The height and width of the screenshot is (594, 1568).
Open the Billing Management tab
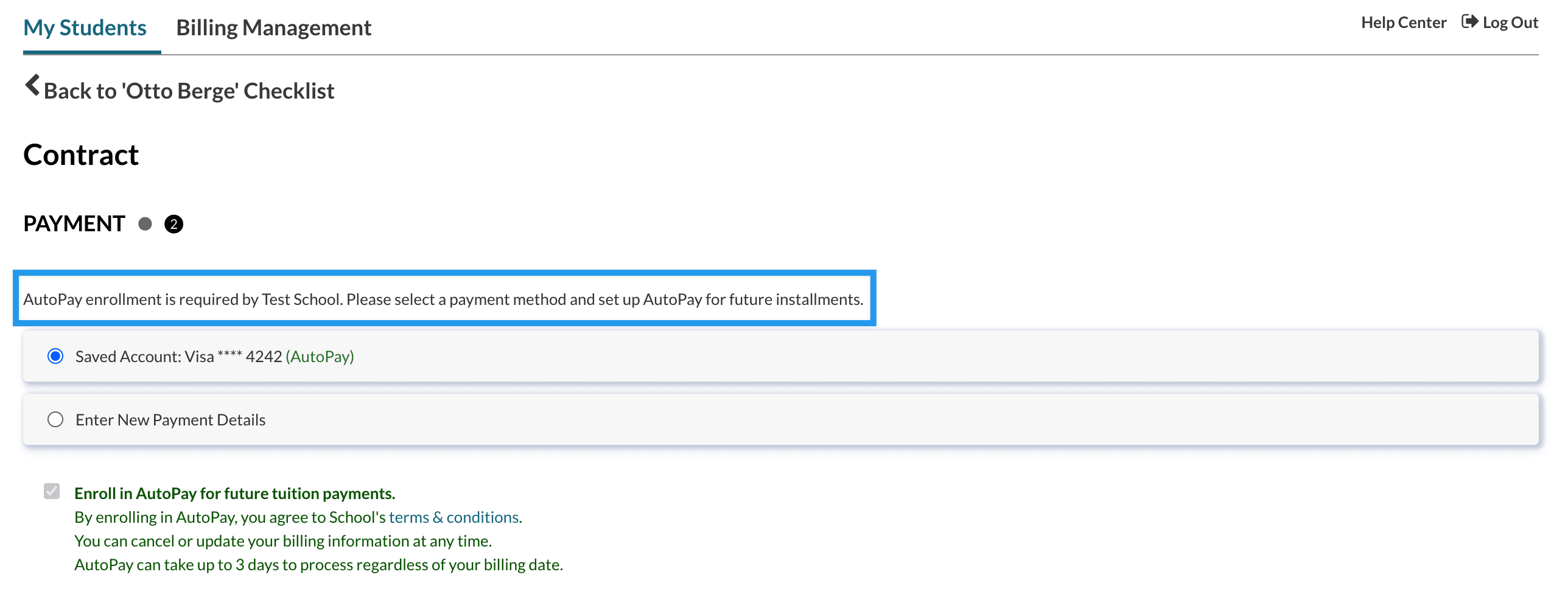273,27
